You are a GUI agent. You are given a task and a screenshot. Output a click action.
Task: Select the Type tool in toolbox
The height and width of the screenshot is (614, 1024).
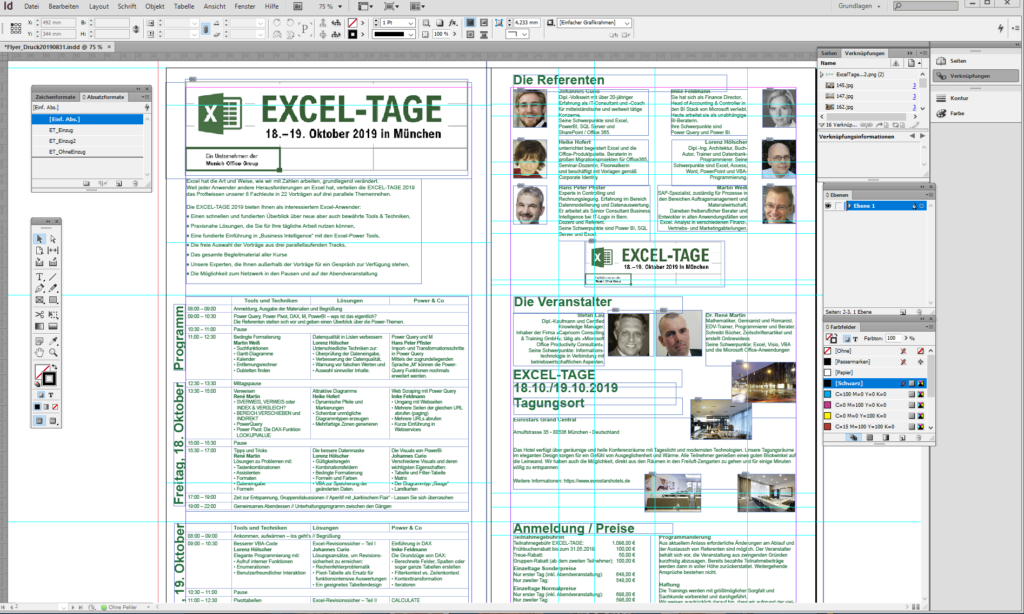pos(40,277)
